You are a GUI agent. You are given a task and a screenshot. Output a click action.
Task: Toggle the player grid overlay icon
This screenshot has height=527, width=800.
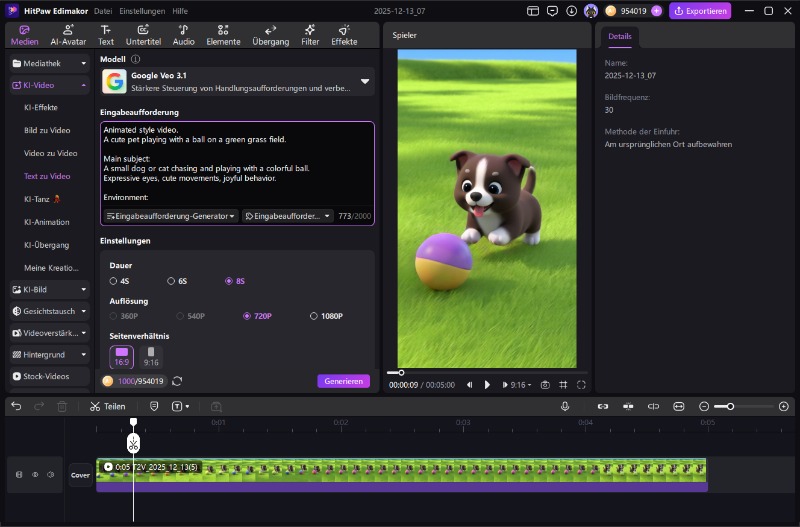(563, 385)
